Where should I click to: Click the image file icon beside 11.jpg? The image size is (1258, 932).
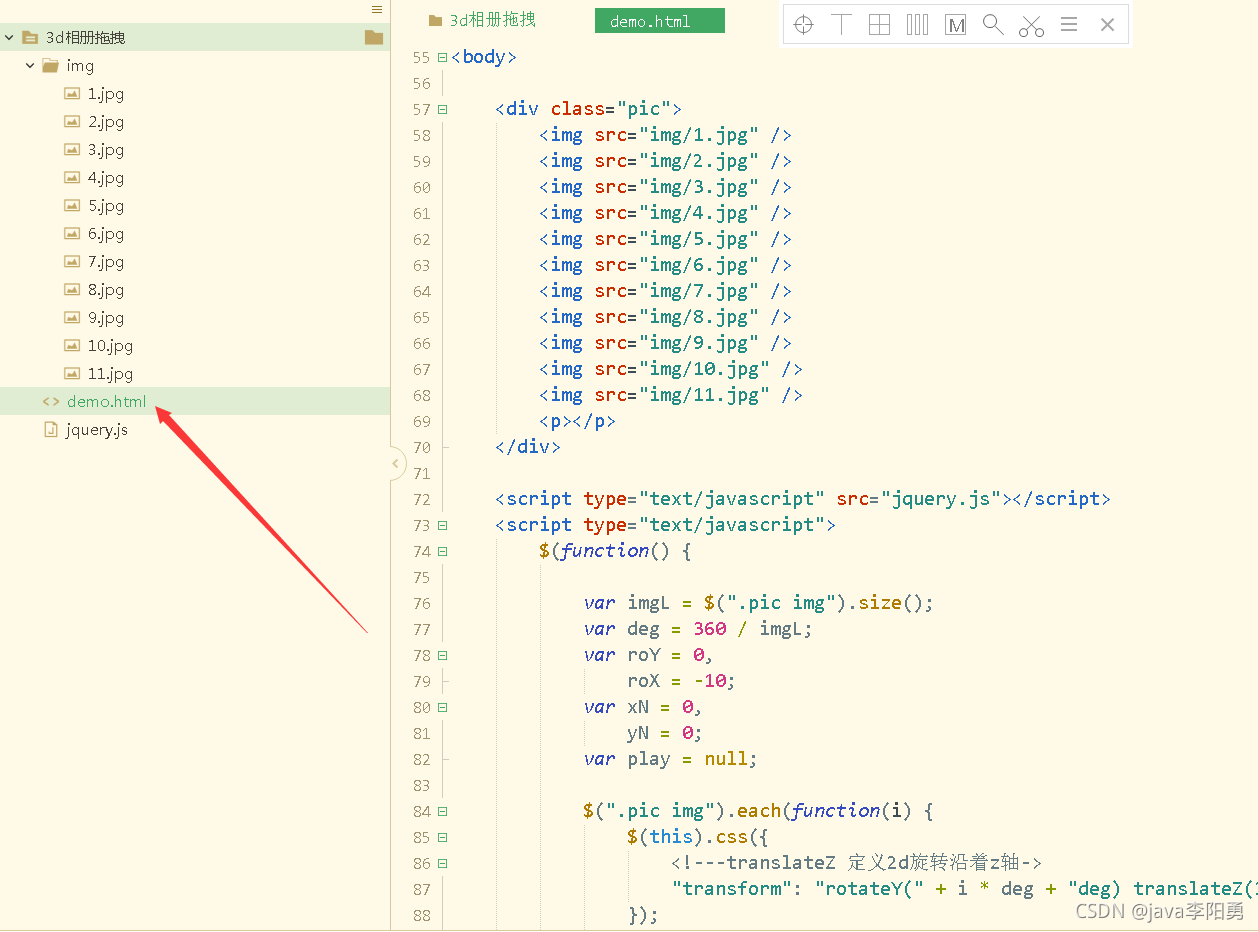pyautogui.click(x=72, y=374)
